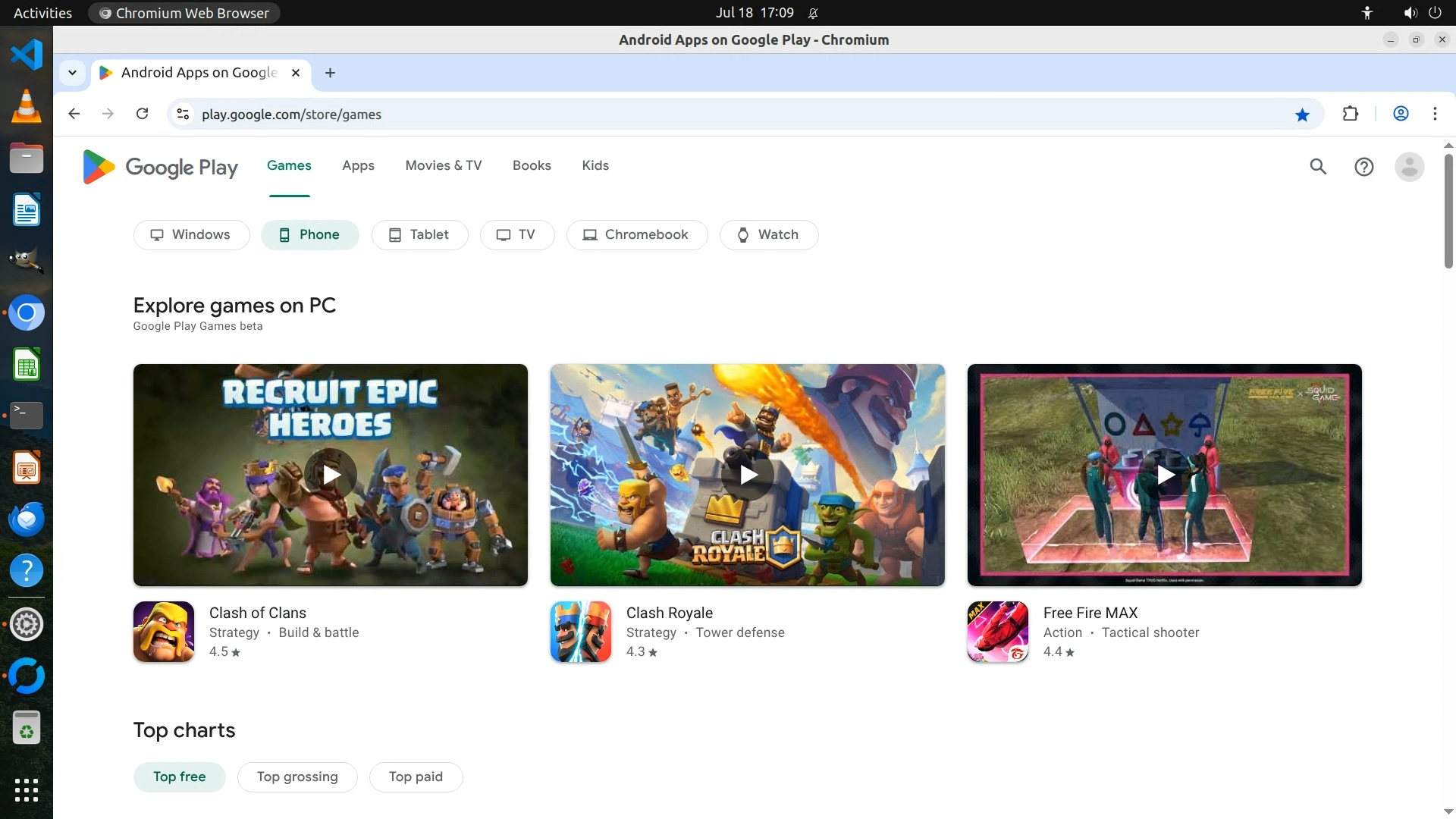Click the Free Fire MAX app icon
Image resolution: width=1456 pixels, height=819 pixels.
pos(997,632)
